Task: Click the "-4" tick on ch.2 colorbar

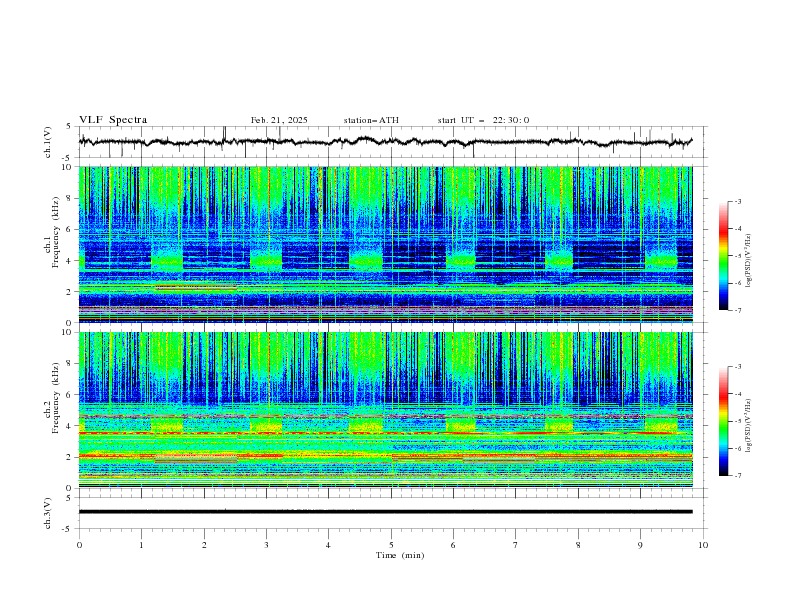Action: tap(737, 394)
